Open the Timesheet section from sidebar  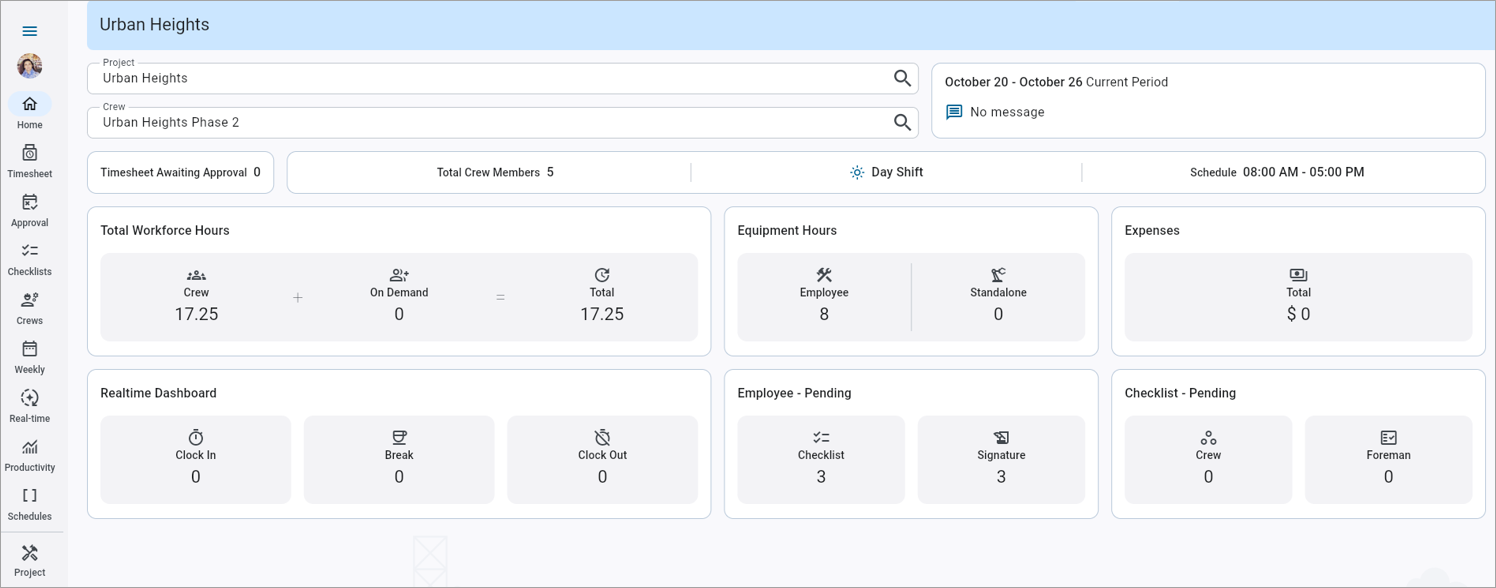pos(29,159)
